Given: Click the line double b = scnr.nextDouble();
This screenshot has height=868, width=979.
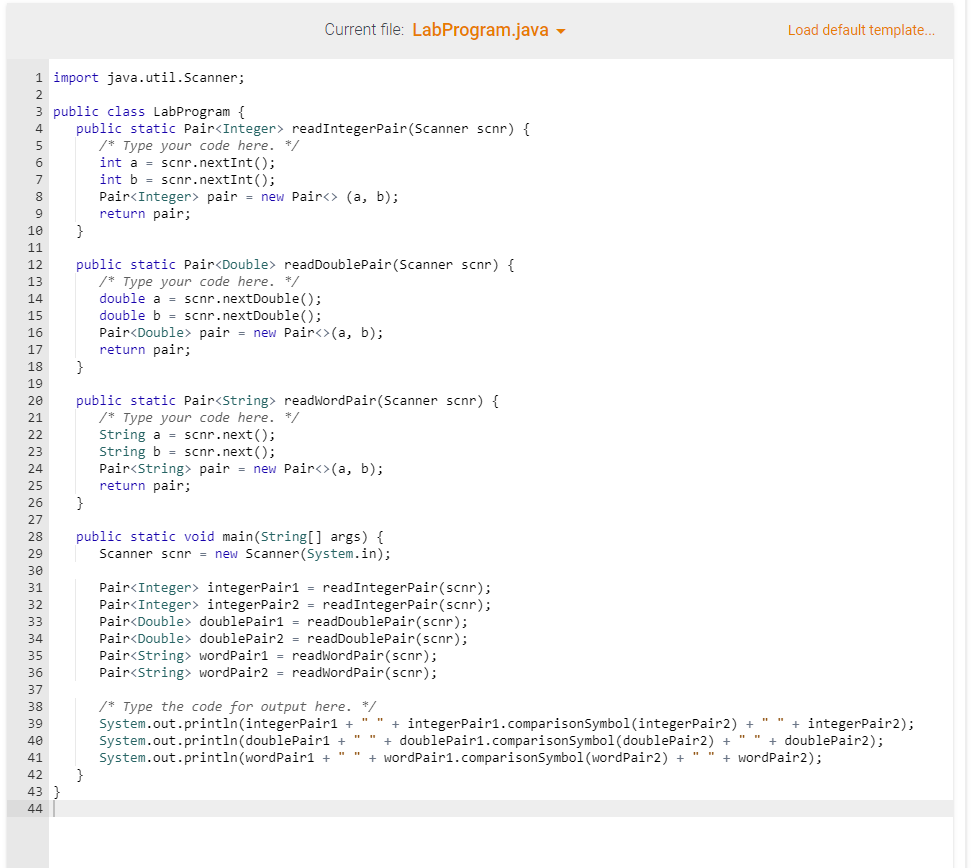Looking at the screenshot, I should pyautogui.click(x=210, y=316).
